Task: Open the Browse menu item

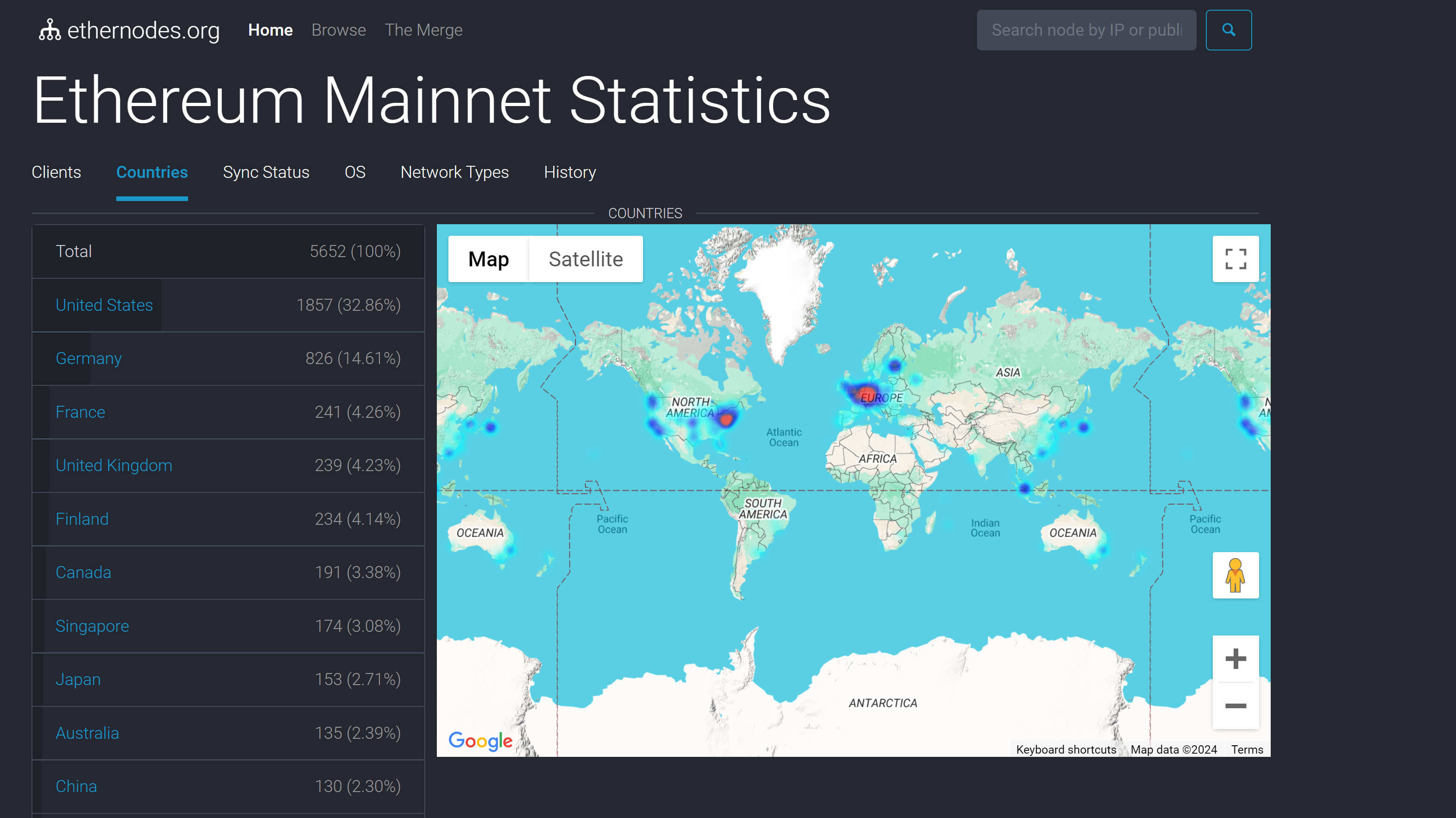Action: click(x=339, y=30)
